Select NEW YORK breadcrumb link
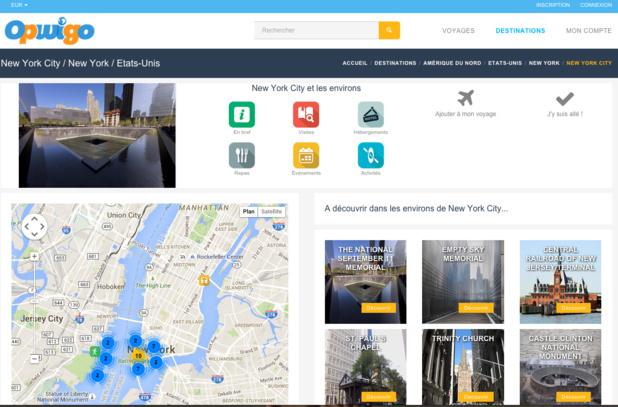Image resolution: width=618 pixels, height=407 pixels. 544,63
